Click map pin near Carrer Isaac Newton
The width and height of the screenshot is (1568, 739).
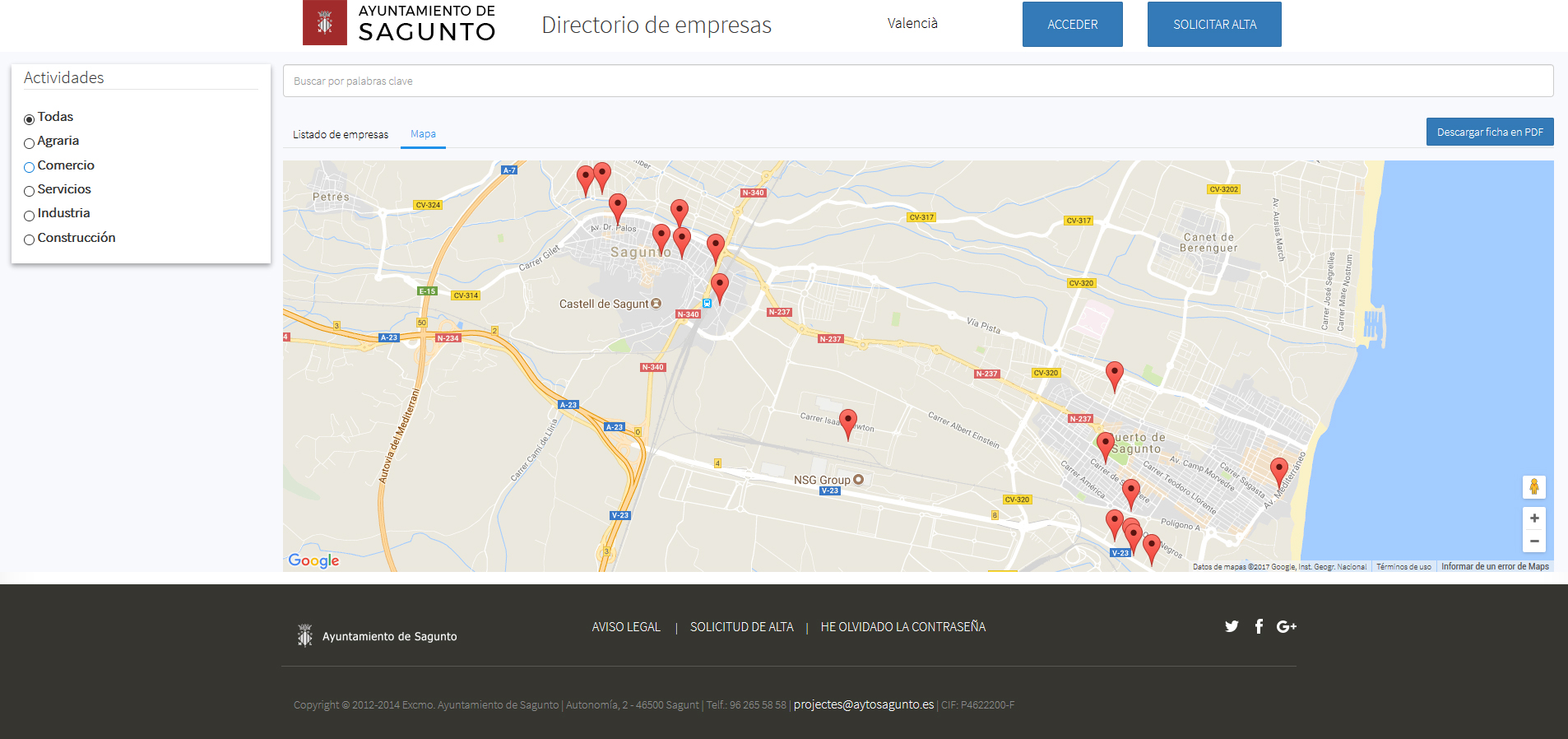point(848,421)
